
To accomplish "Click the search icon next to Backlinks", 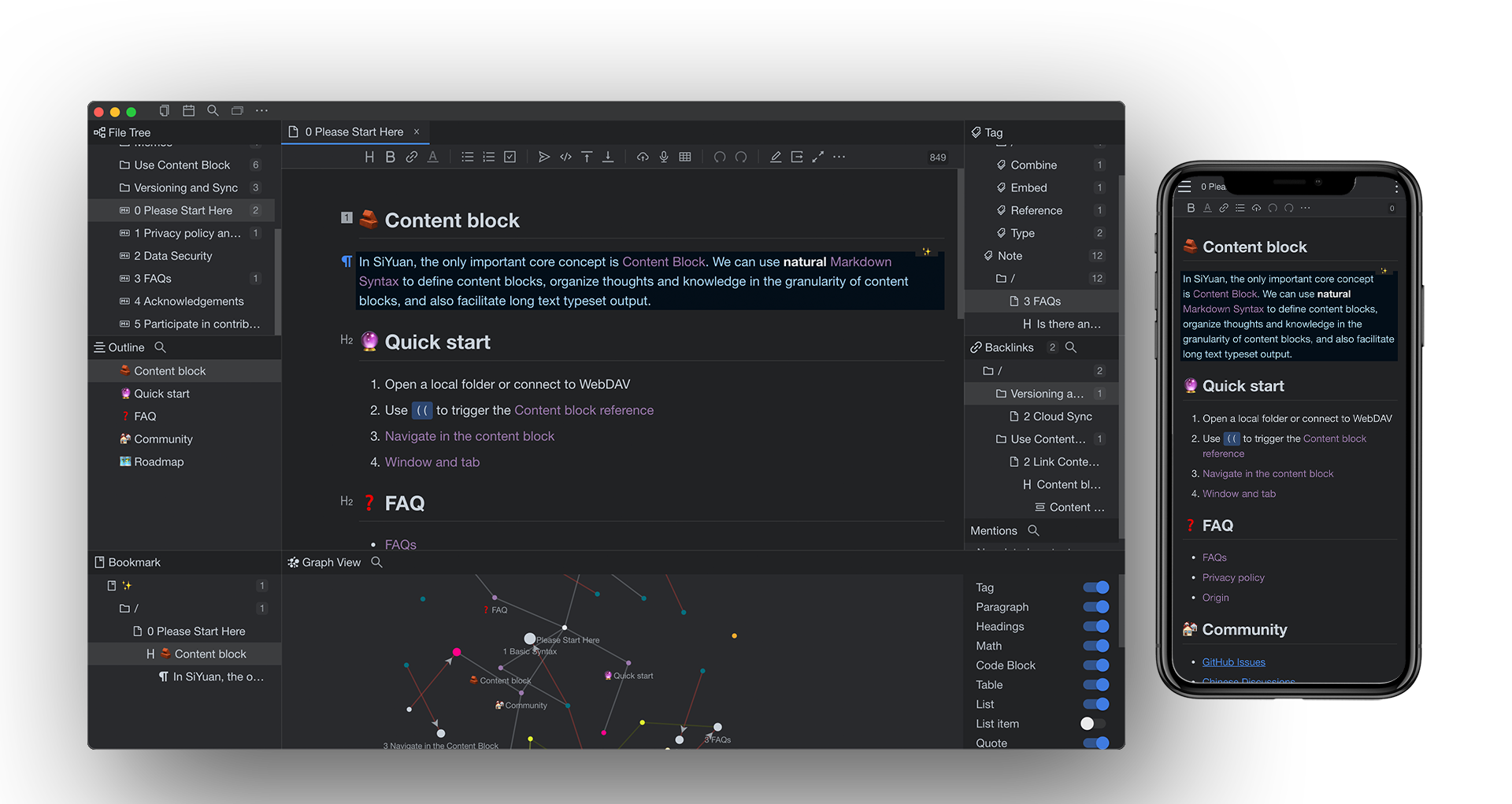I will (1070, 347).
